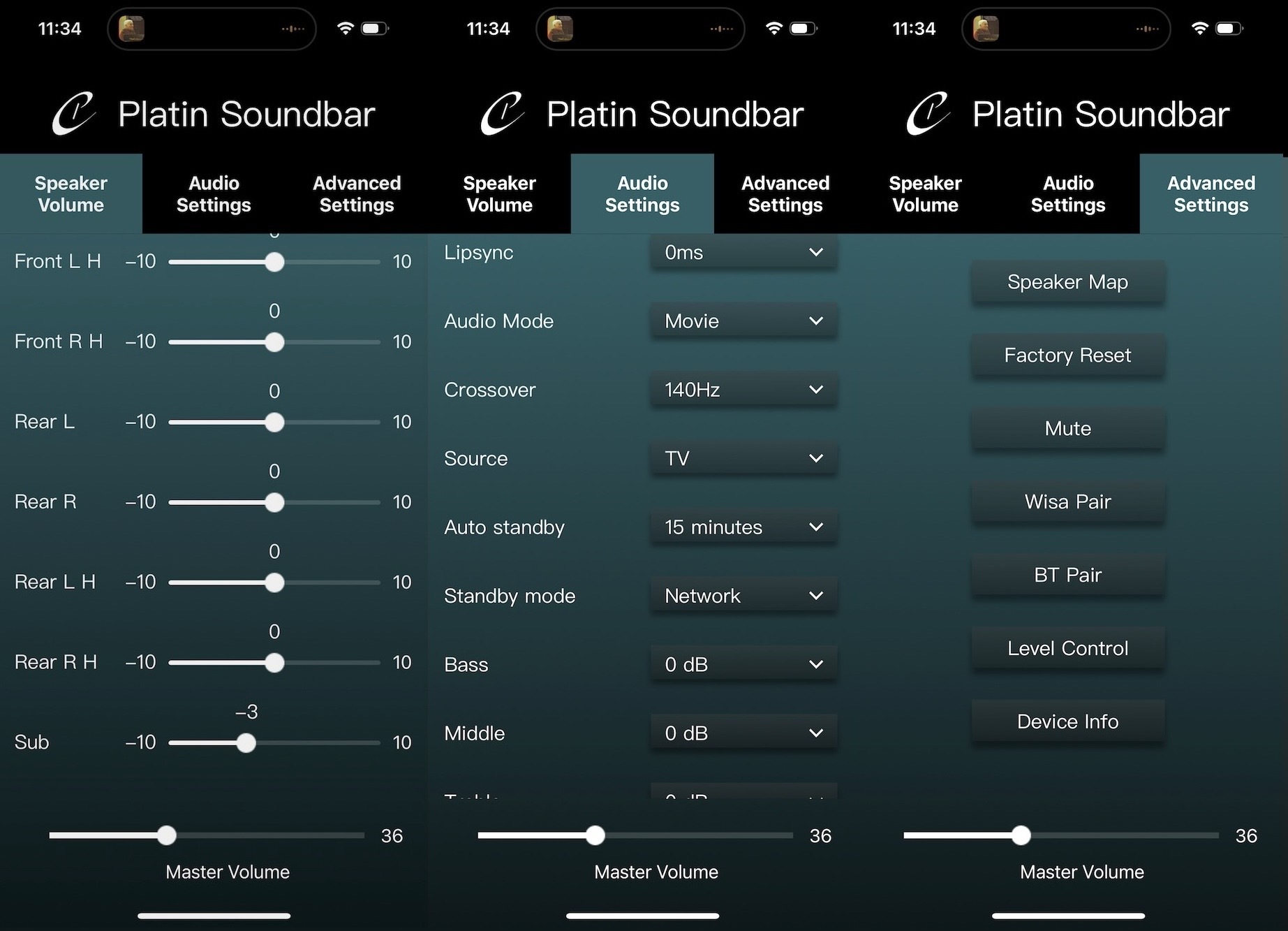Screen dimensions: 1288x931
Task: Select Speaker Volume tab in middle screen
Action: tap(500, 193)
